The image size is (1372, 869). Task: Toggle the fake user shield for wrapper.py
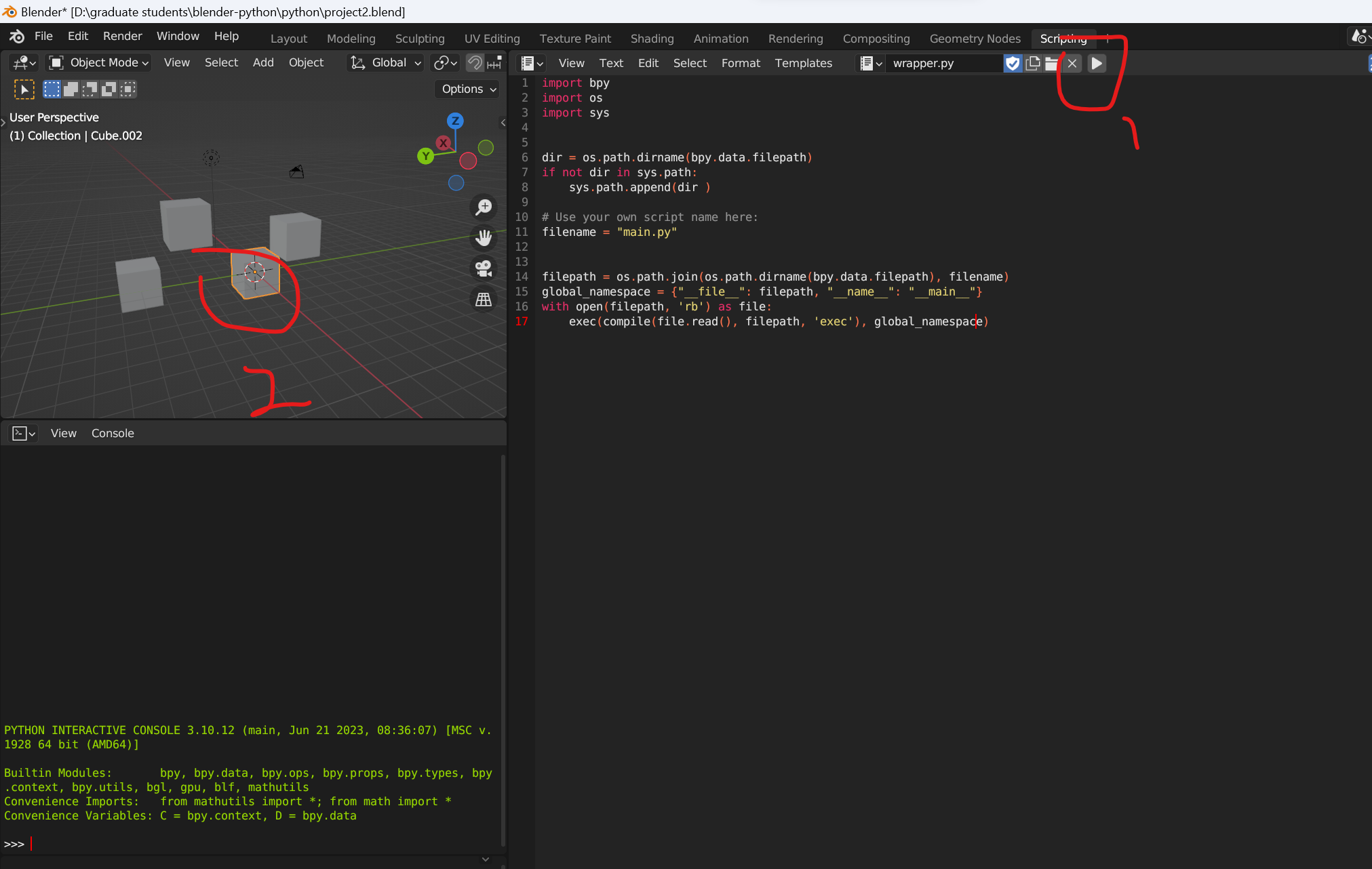pos(1013,63)
